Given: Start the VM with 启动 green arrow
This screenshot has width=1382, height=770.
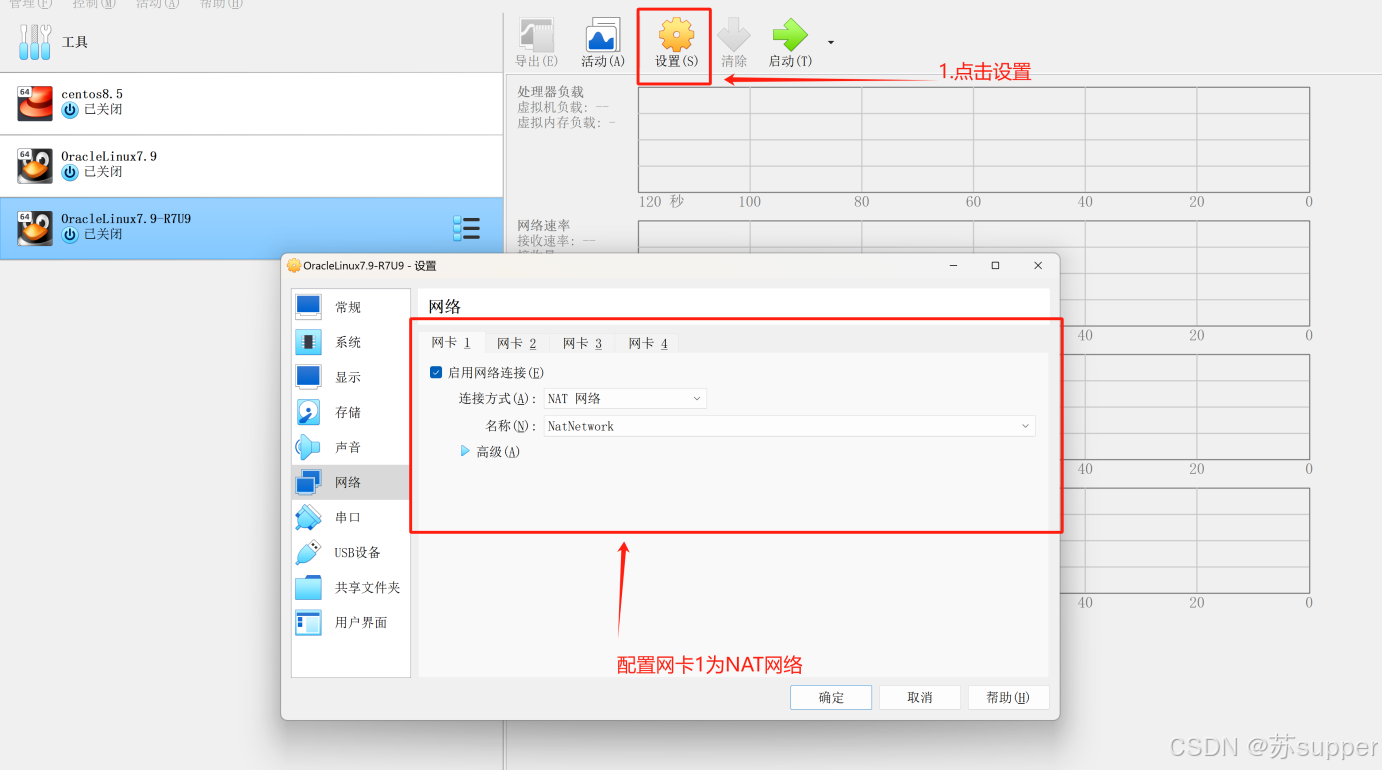Looking at the screenshot, I should point(790,44).
